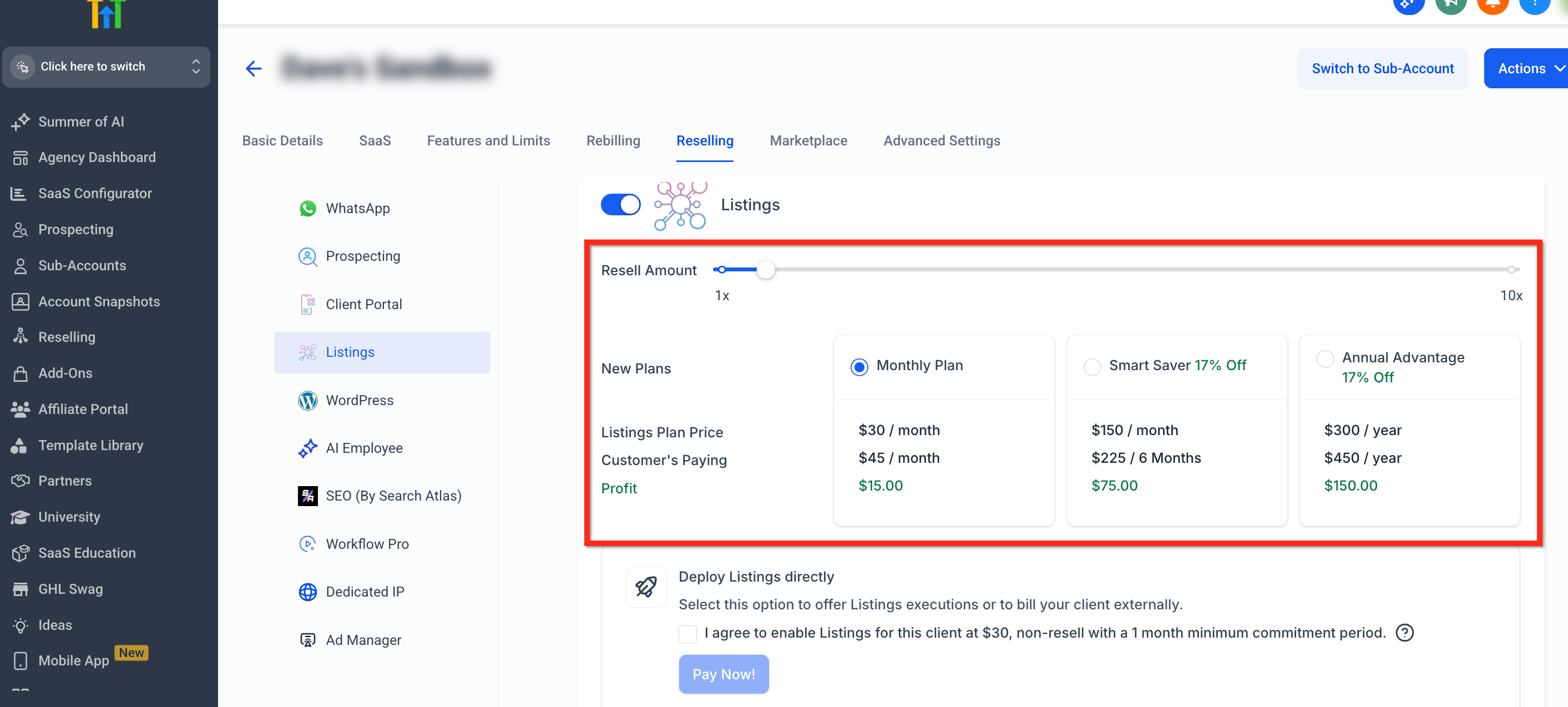Select SEO by Search Atlas item

pos(393,496)
